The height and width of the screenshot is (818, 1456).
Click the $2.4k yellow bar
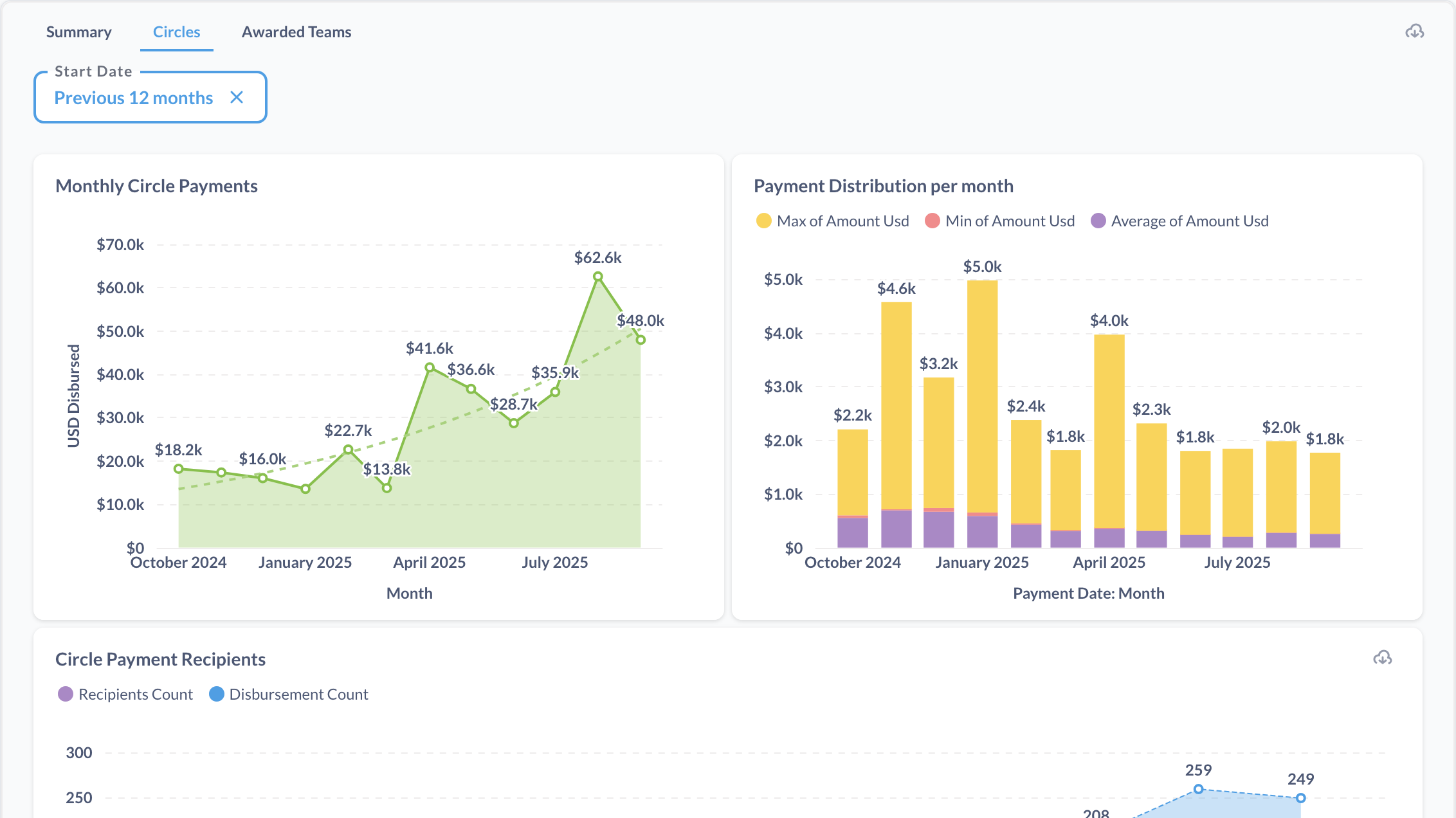coord(1026,471)
